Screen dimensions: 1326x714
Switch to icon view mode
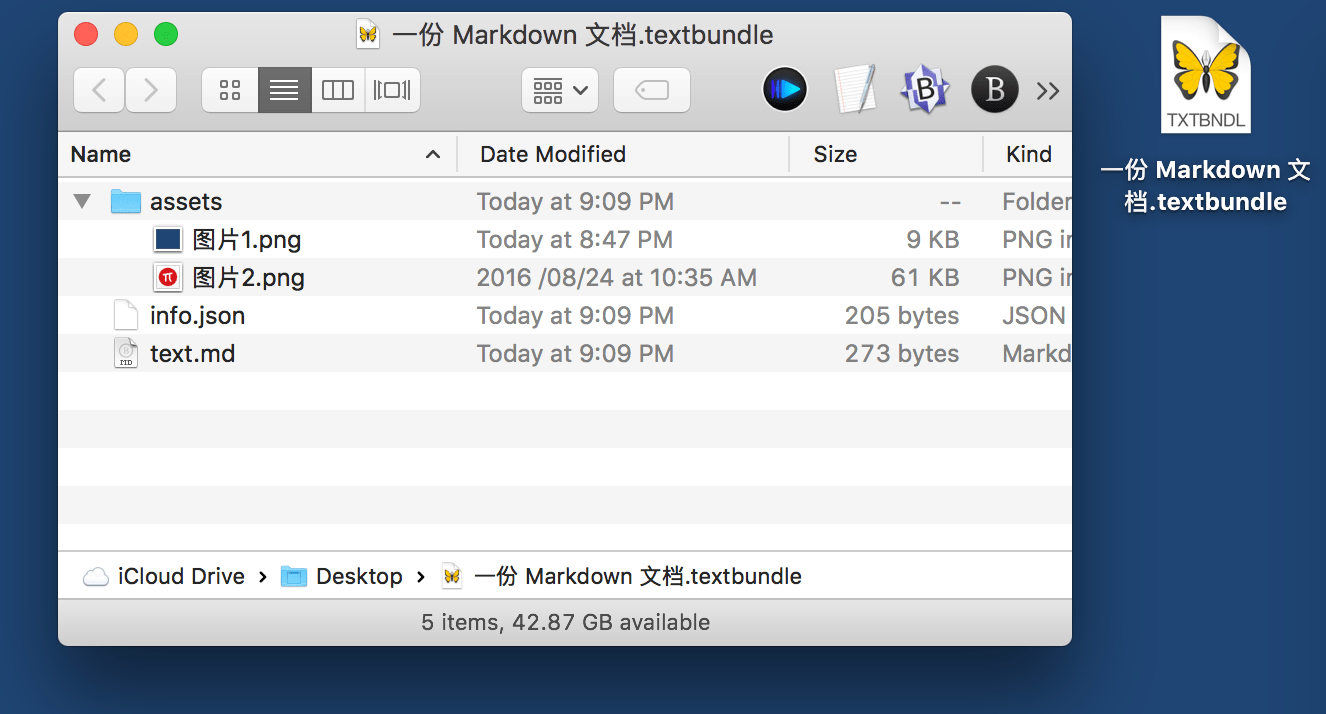point(230,91)
